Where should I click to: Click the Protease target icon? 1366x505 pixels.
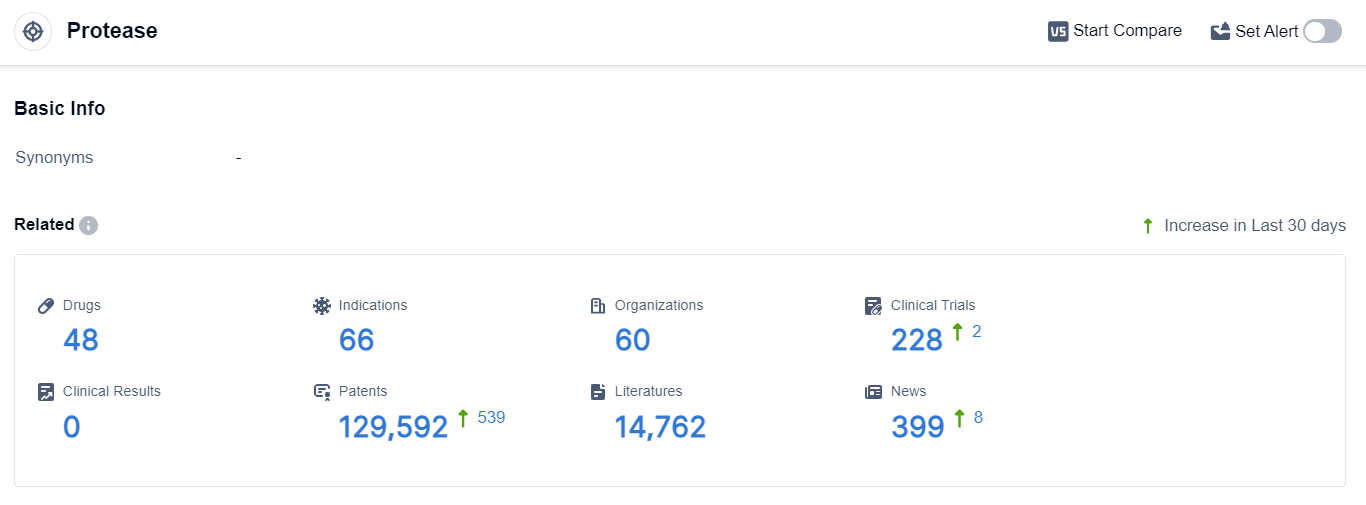coord(33,31)
